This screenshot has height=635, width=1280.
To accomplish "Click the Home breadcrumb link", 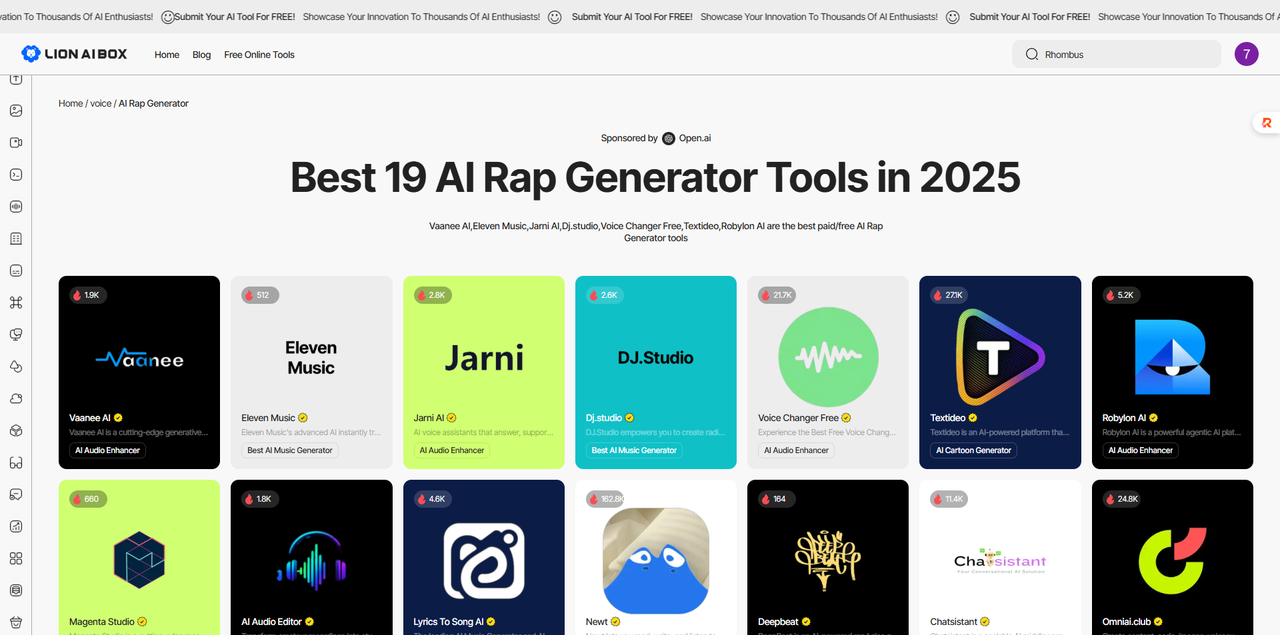I will 71,103.
